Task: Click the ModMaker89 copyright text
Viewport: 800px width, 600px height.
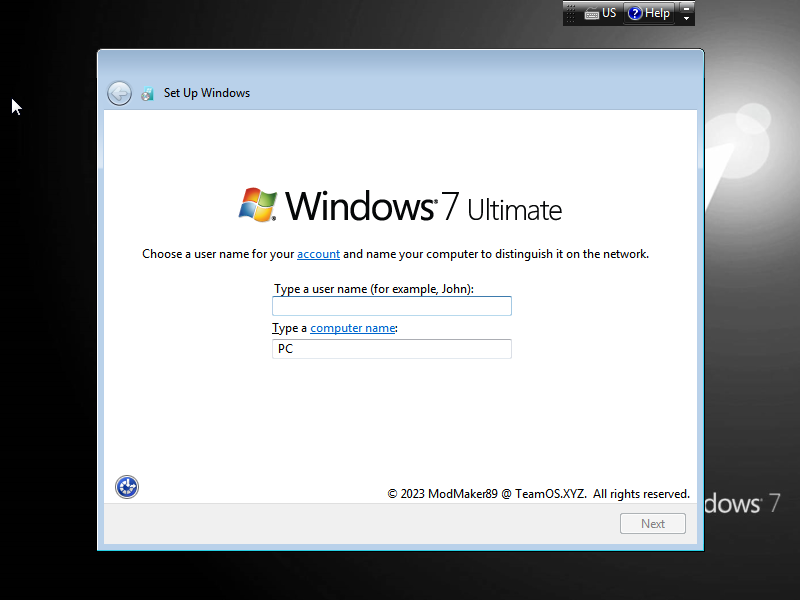Action: click(x=538, y=494)
